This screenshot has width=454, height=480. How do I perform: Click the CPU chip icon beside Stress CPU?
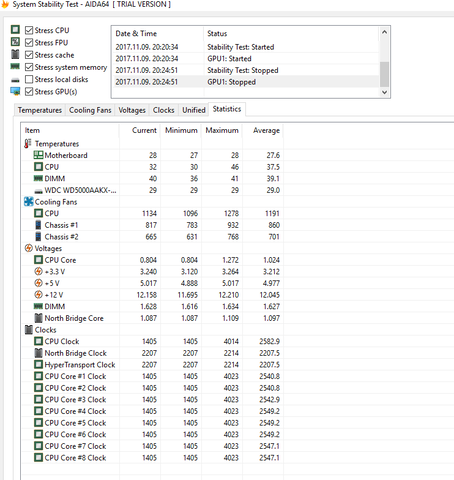tap(15, 29)
